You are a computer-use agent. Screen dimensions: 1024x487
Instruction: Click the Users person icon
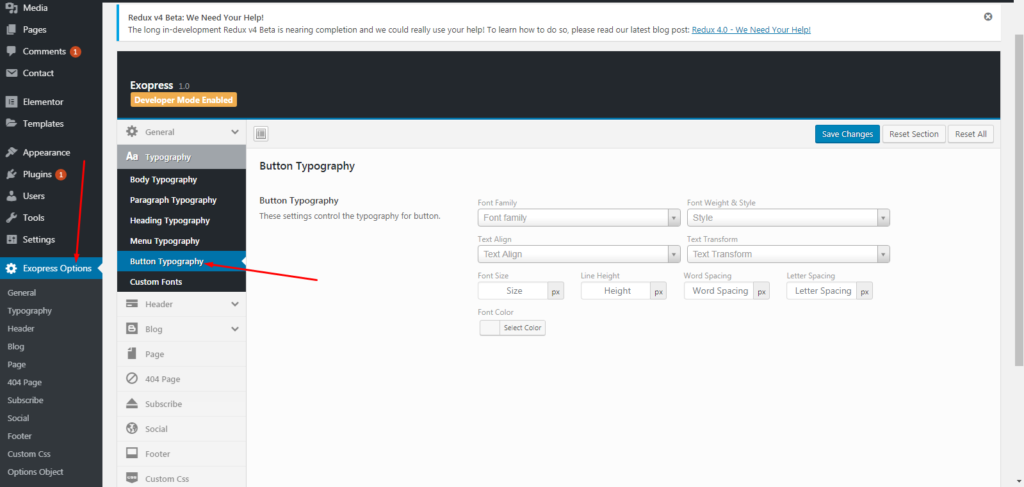pyautogui.click(x=11, y=196)
